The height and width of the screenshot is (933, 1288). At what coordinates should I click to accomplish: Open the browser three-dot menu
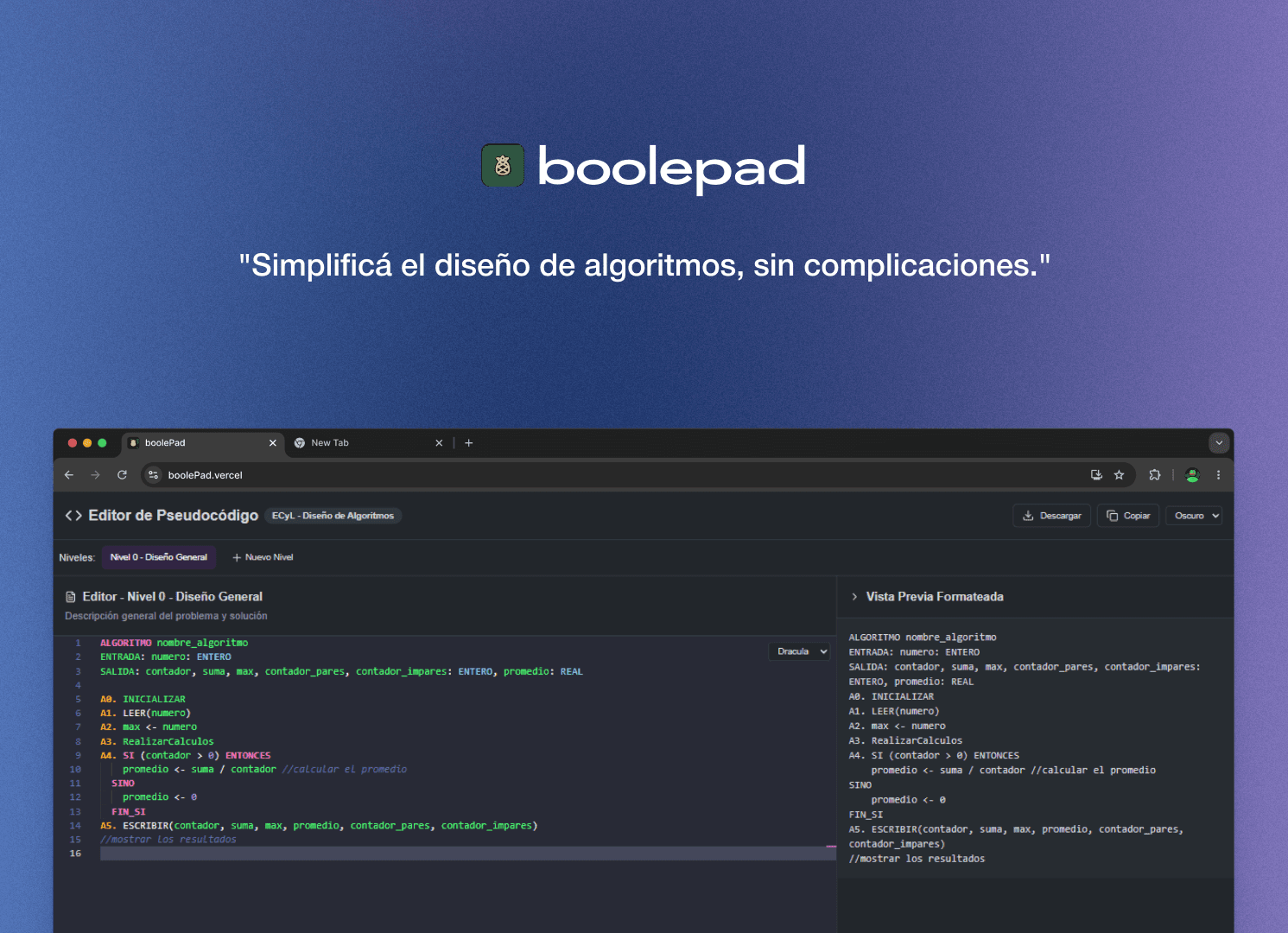[1218, 475]
